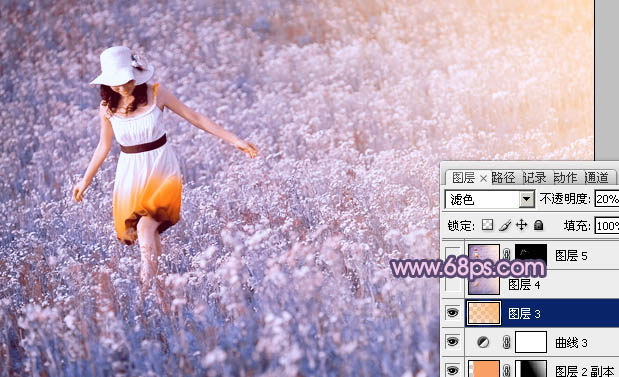The width and height of the screenshot is (619, 377).
Task: Click the lock image pixels brush icon
Action: (x=505, y=225)
